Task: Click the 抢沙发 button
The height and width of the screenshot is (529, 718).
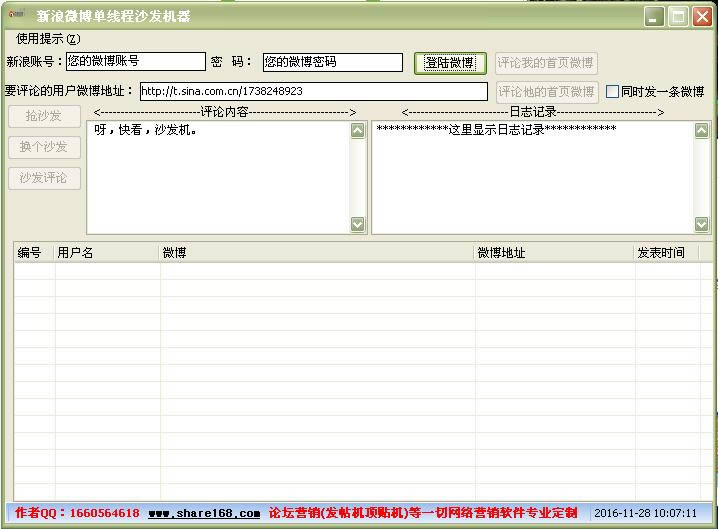Action: tap(44, 116)
